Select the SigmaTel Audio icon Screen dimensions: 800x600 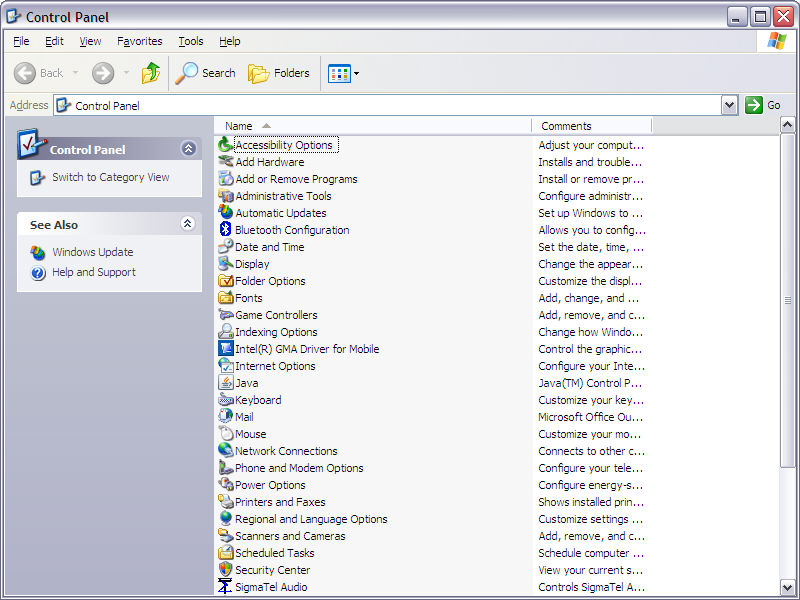(226, 587)
